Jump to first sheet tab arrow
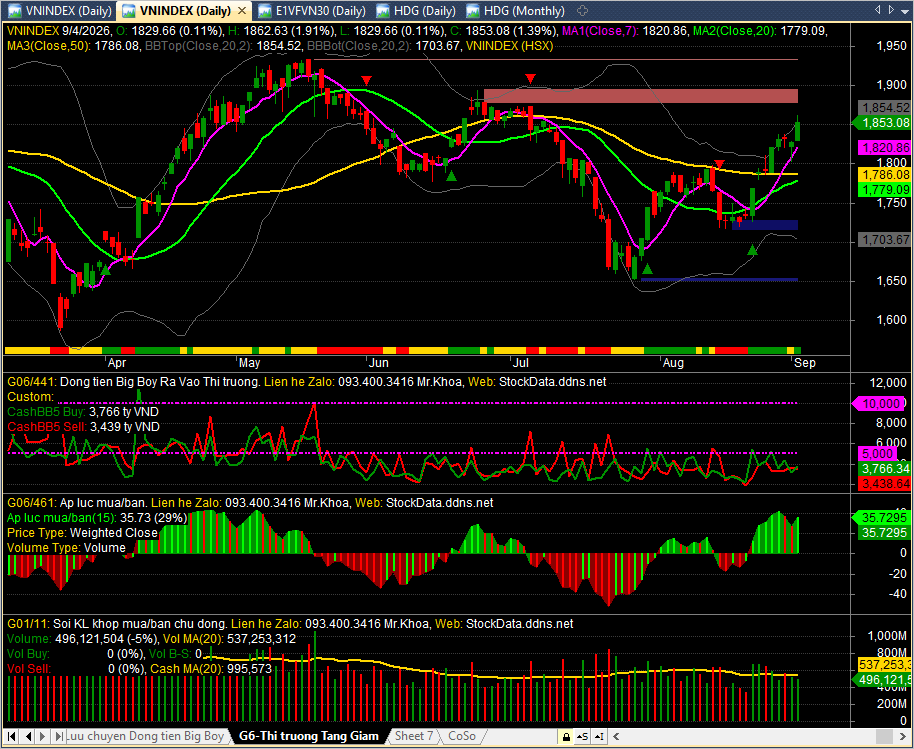The image size is (914, 749). (12, 736)
